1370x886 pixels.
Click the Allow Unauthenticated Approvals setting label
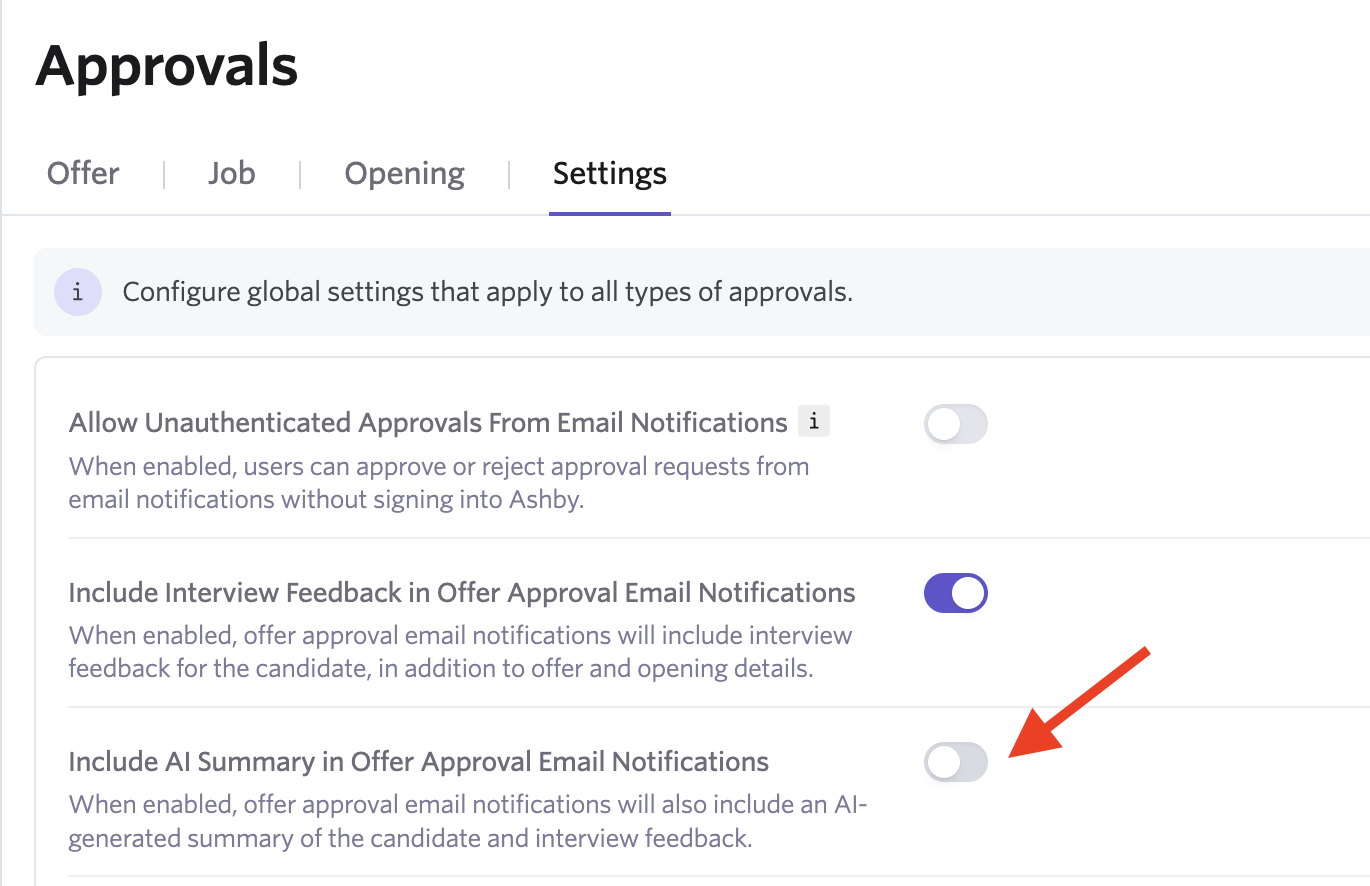428,423
